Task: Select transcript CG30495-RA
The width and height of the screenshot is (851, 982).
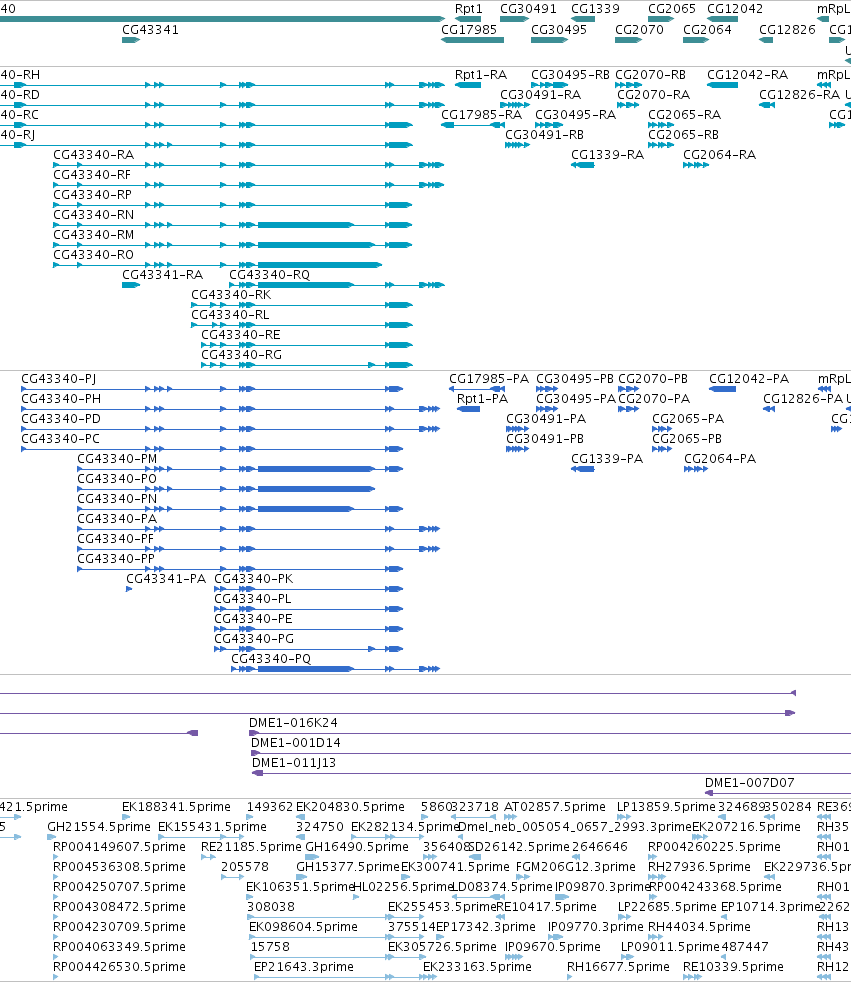Action: [x=575, y=115]
